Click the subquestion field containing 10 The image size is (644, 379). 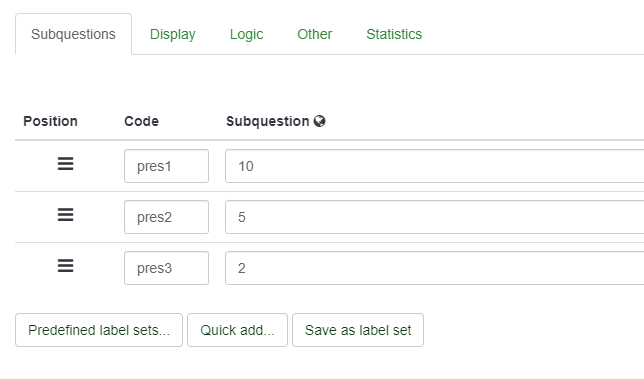coord(435,166)
